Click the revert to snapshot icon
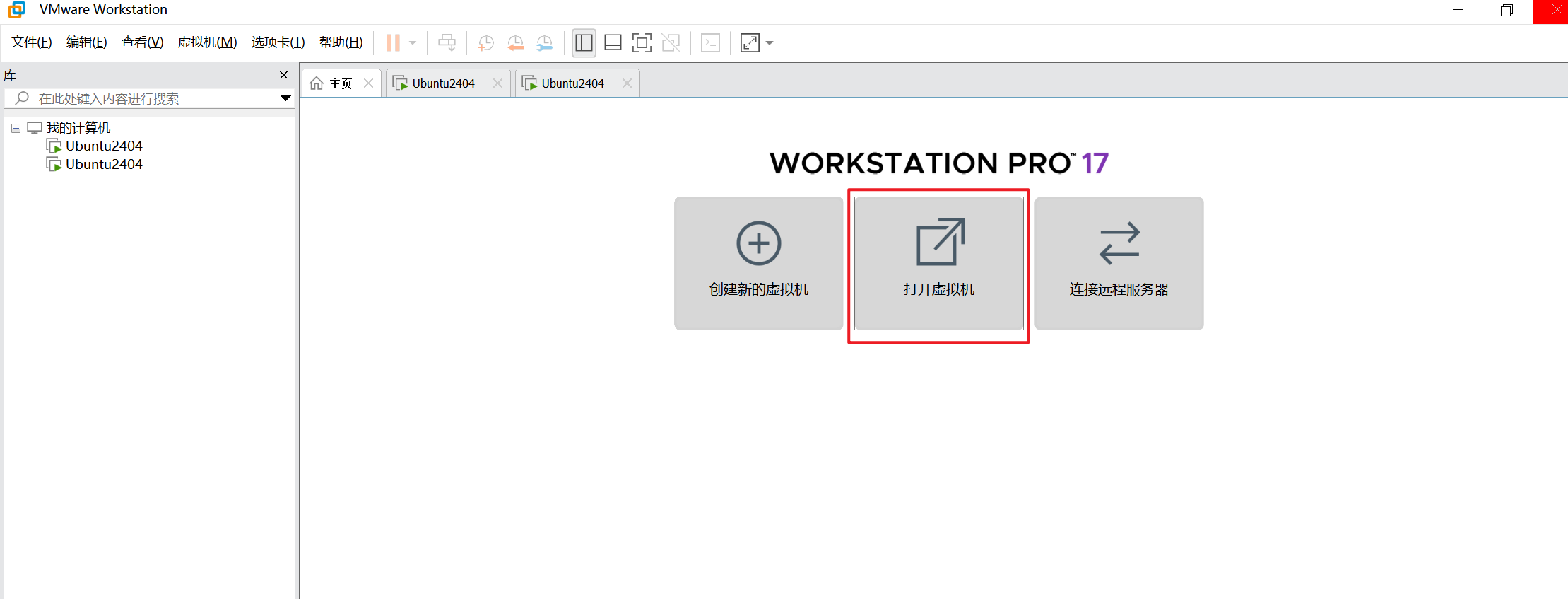The height and width of the screenshot is (599, 1568). pos(516,43)
